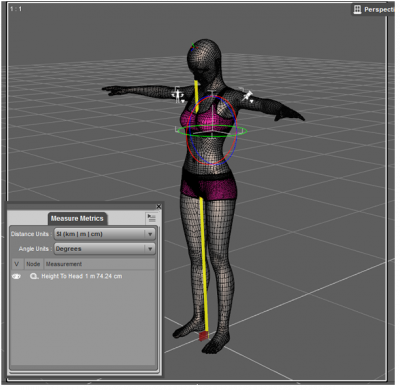Open the Angle Units Degrees dropdown
The height and width of the screenshot is (390, 400).
point(104,249)
